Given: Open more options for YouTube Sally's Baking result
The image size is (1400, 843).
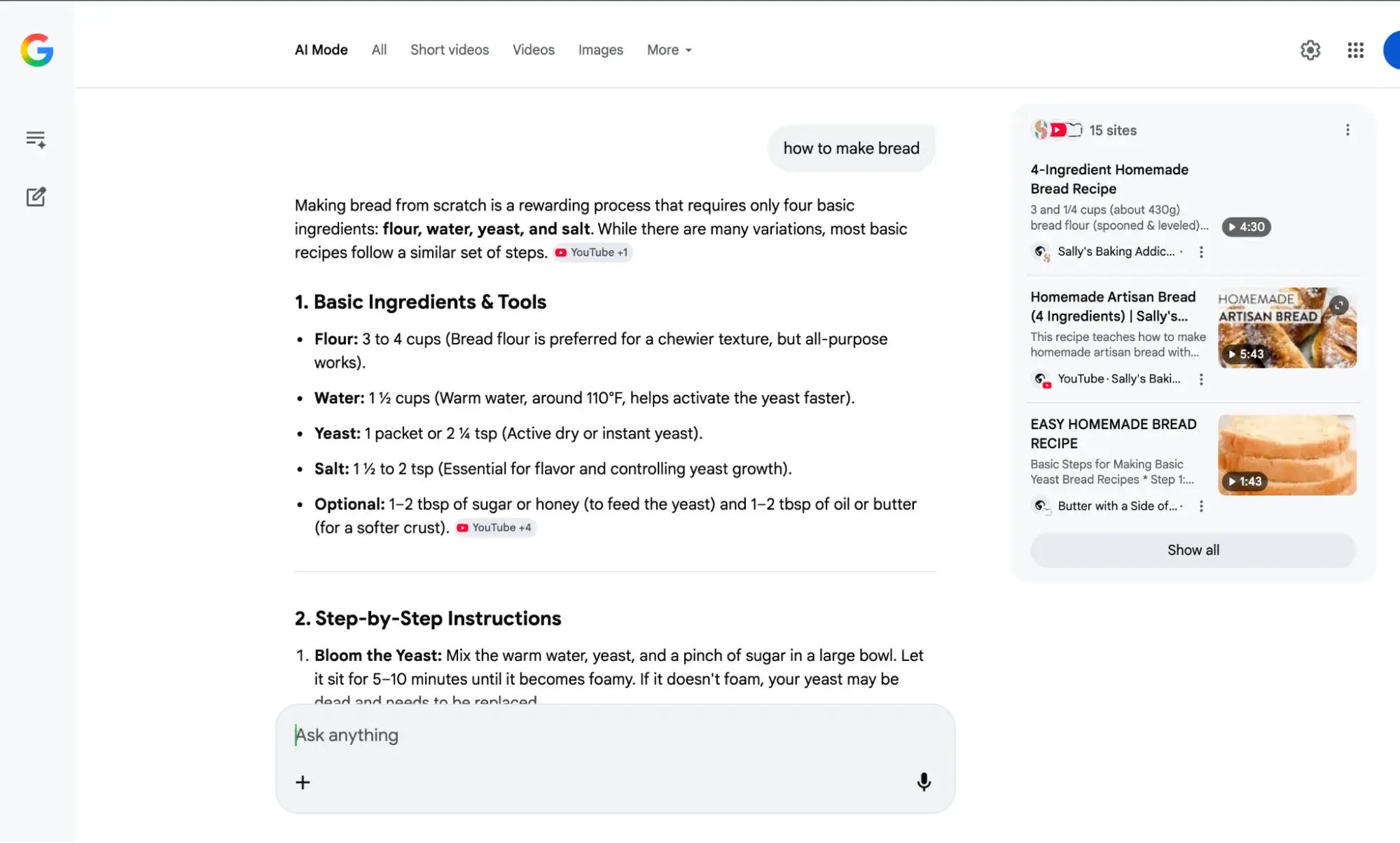Looking at the screenshot, I should 1201,379.
